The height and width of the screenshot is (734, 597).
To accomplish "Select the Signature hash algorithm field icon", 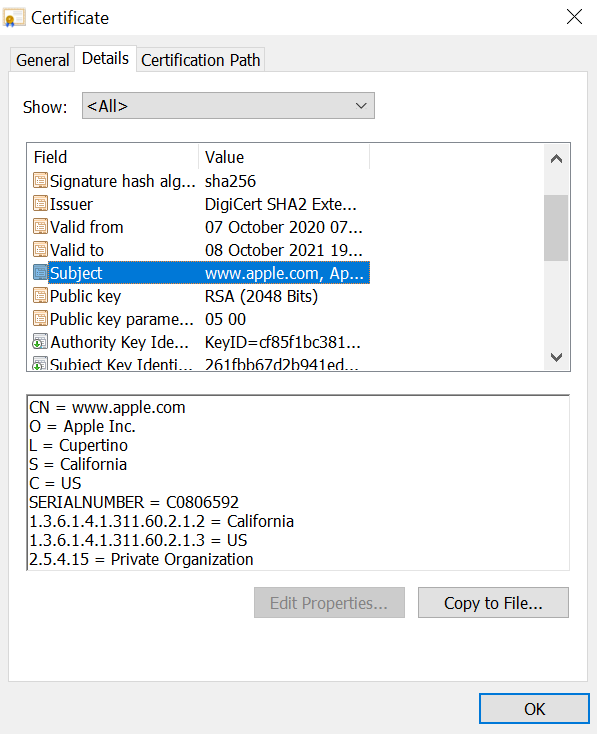I will tap(40, 180).
